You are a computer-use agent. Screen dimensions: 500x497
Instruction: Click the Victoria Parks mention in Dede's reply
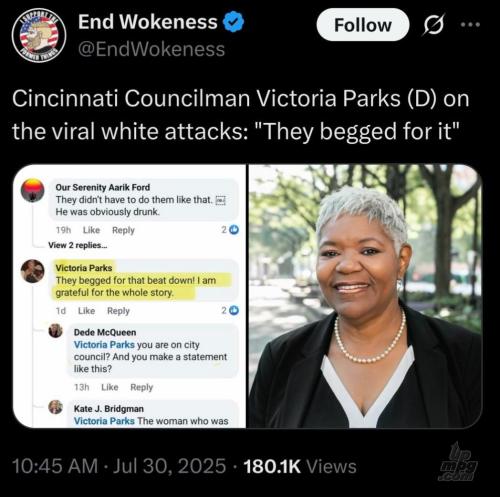tap(104, 345)
